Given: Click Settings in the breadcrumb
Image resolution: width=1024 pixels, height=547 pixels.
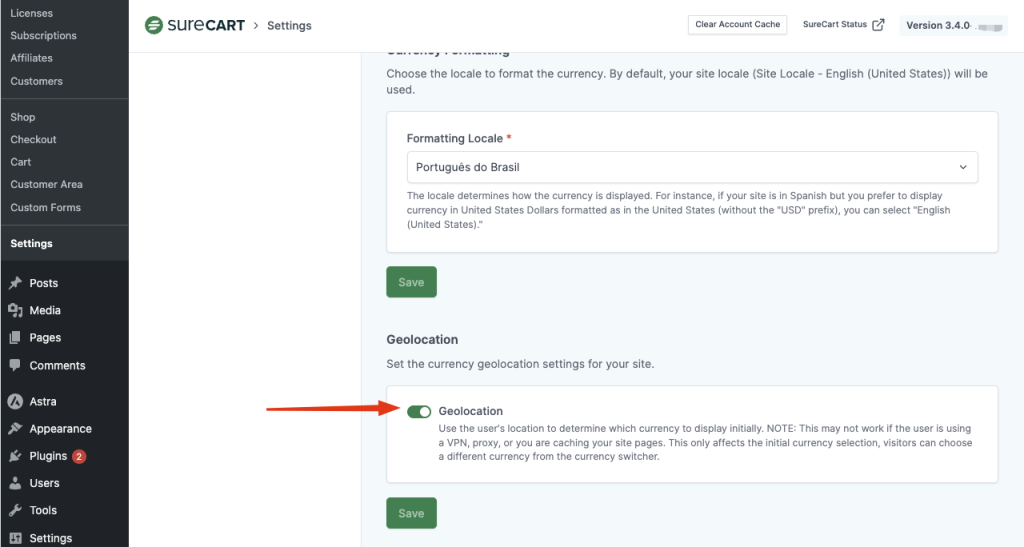Looking at the screenshot, I should tap(289, 26).
